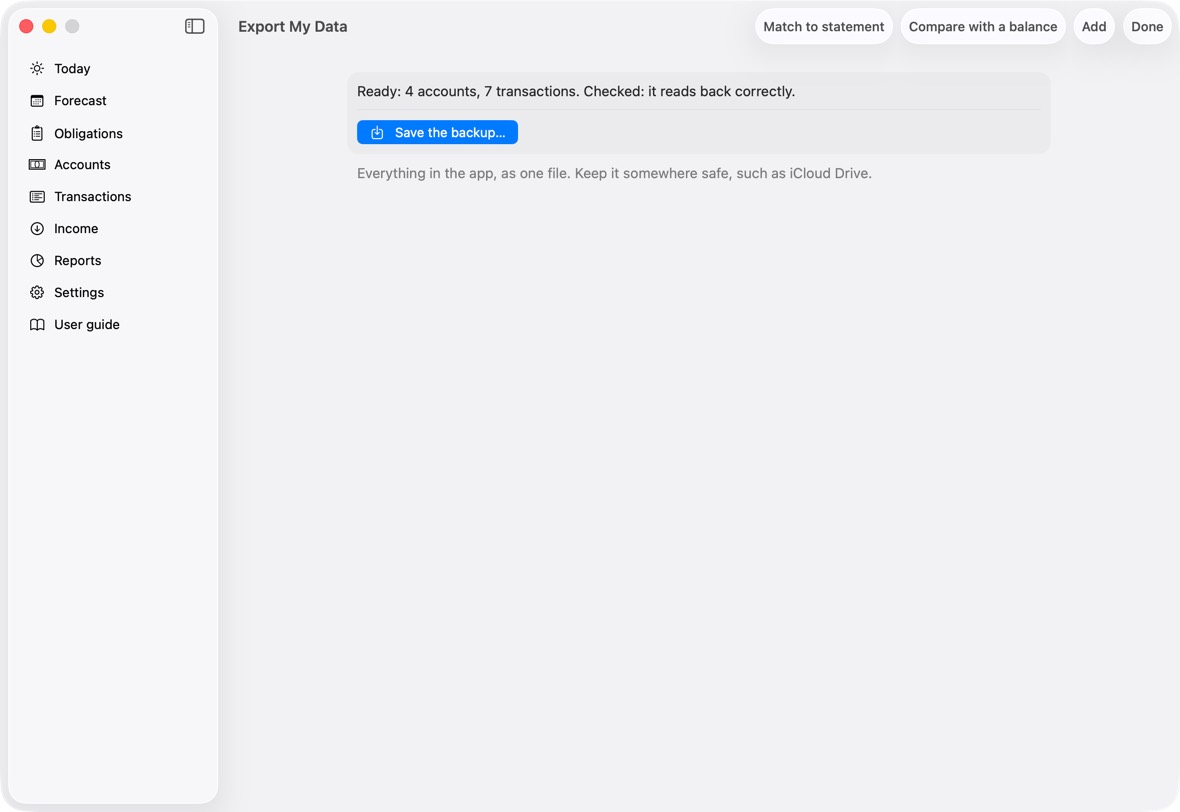Select Income in the sidebar
The image size is (1180, 812).
tap(76, 229)
